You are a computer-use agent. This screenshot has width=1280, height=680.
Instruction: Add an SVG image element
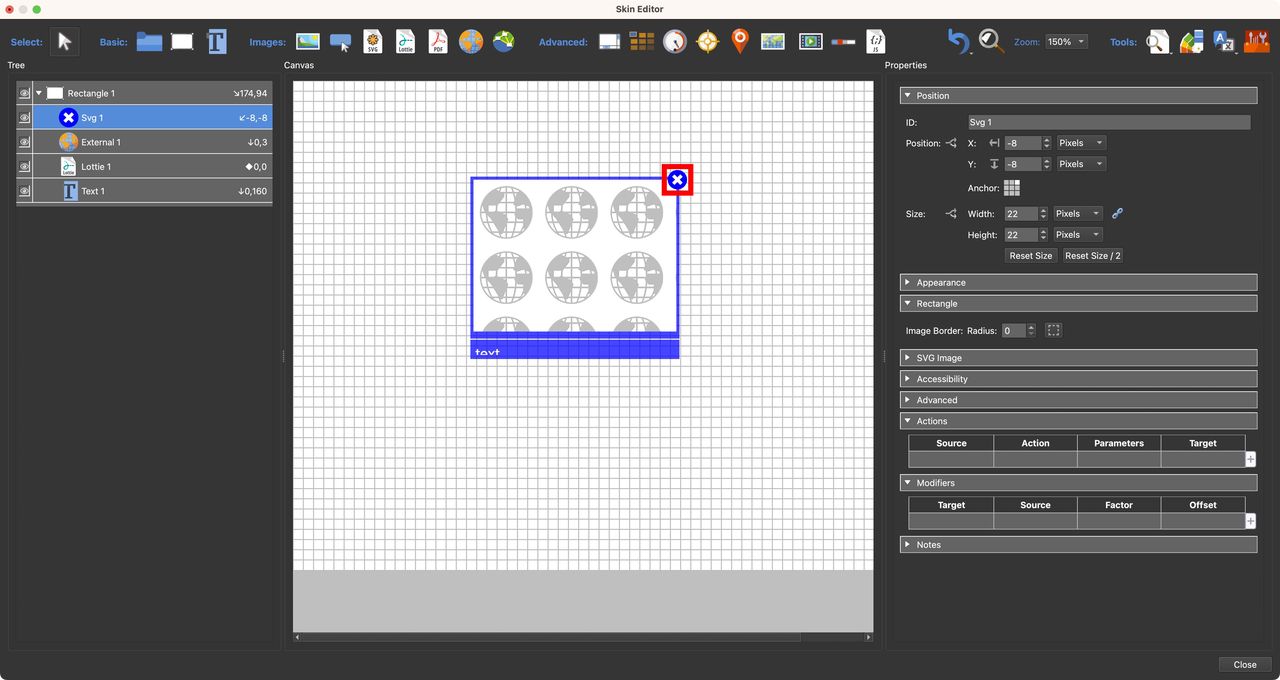(x=373, y=41)
